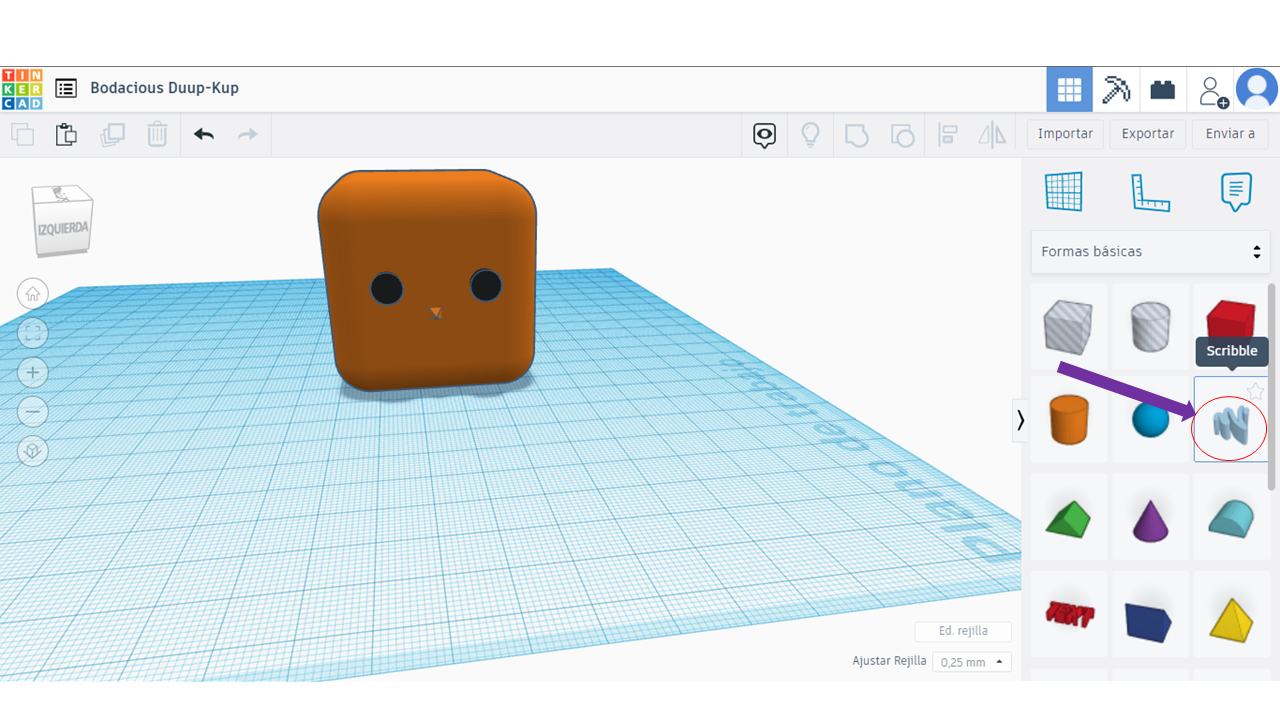Toggle show all lightbulb icon

811,135
